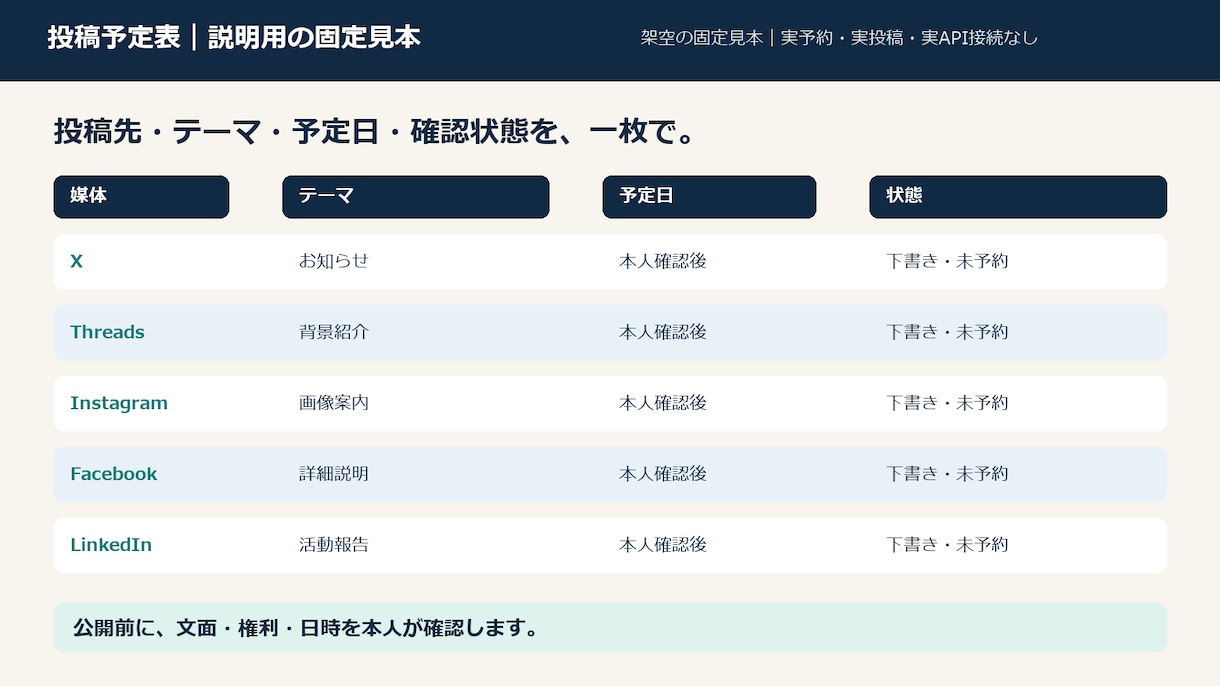Select the LinkedIn media name
Viewport: 1220px width, 686px height.
111,545
